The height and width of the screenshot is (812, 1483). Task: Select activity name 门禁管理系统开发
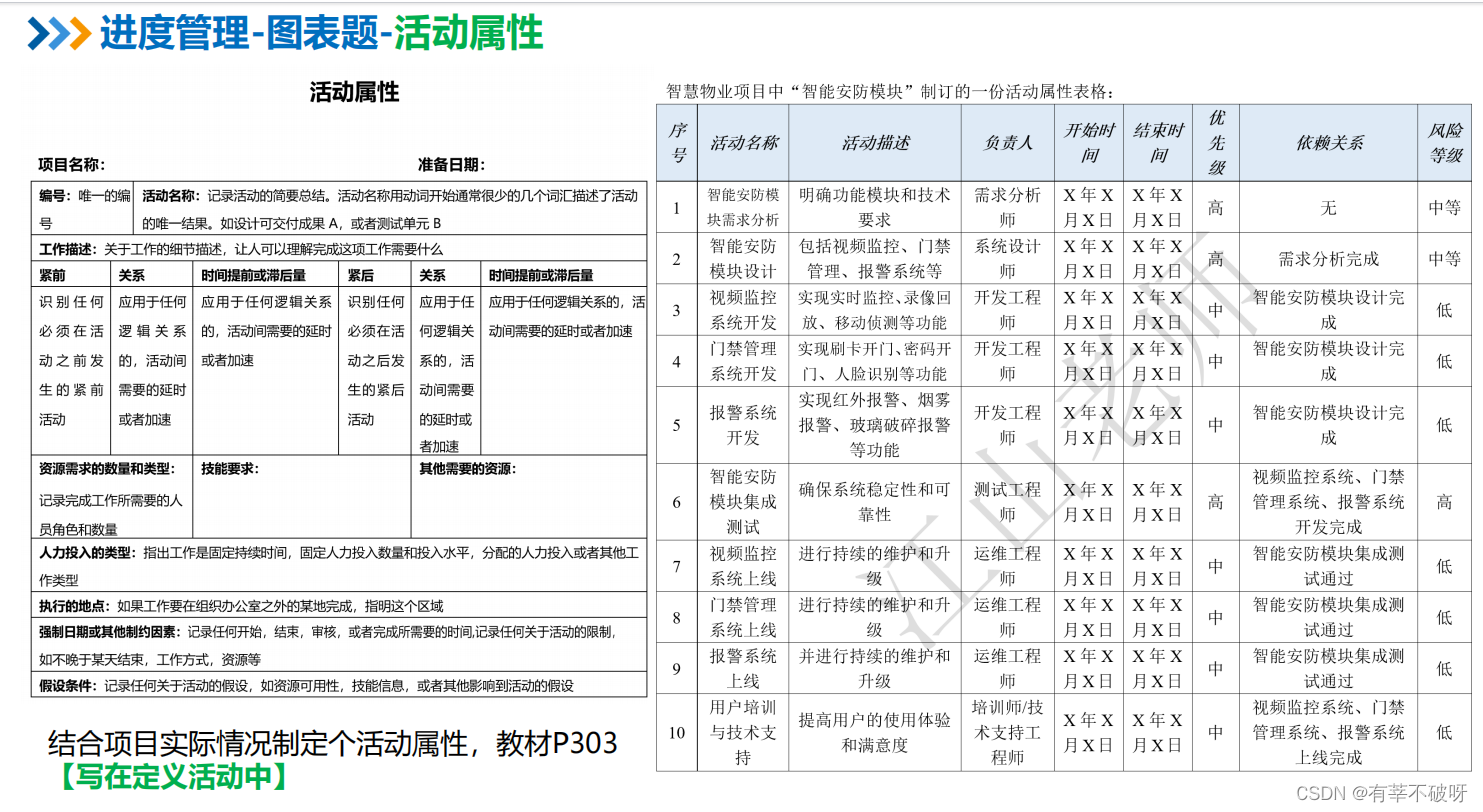(743, 361)
